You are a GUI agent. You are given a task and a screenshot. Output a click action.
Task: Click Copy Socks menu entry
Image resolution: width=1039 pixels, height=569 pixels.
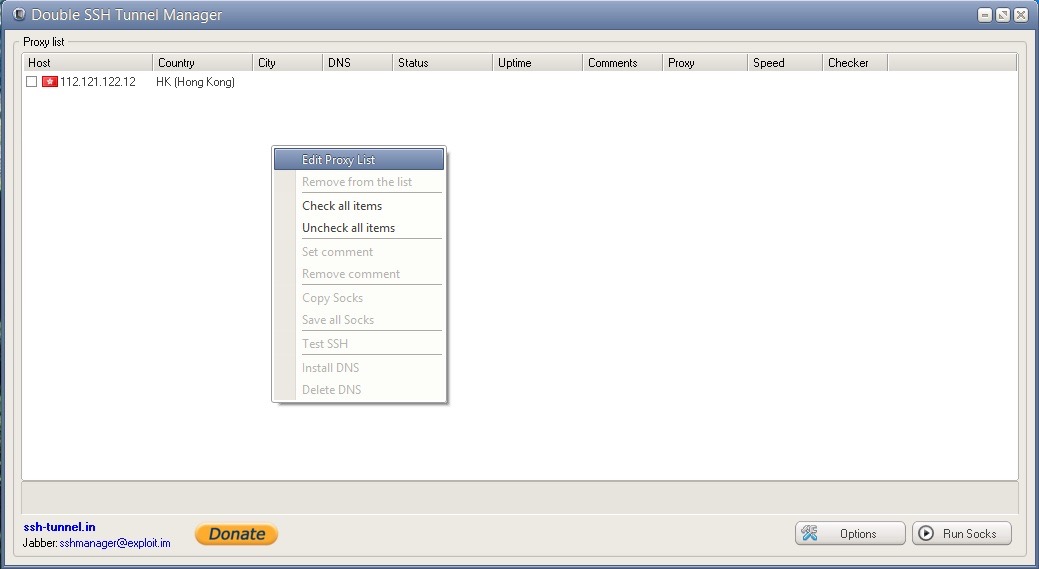(x=358, y=297)
